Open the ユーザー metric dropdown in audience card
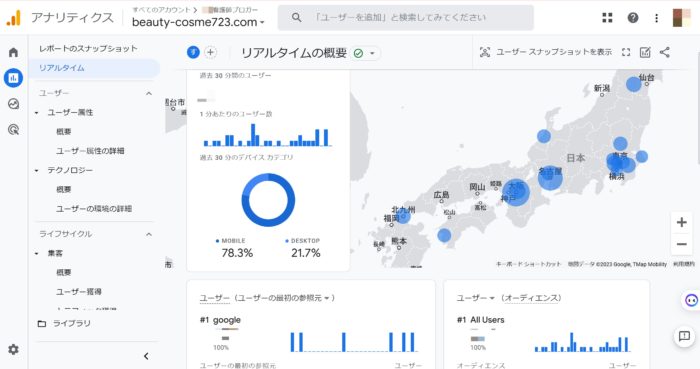The width and height of the screenshot is (700, 369). coord(475,298)
